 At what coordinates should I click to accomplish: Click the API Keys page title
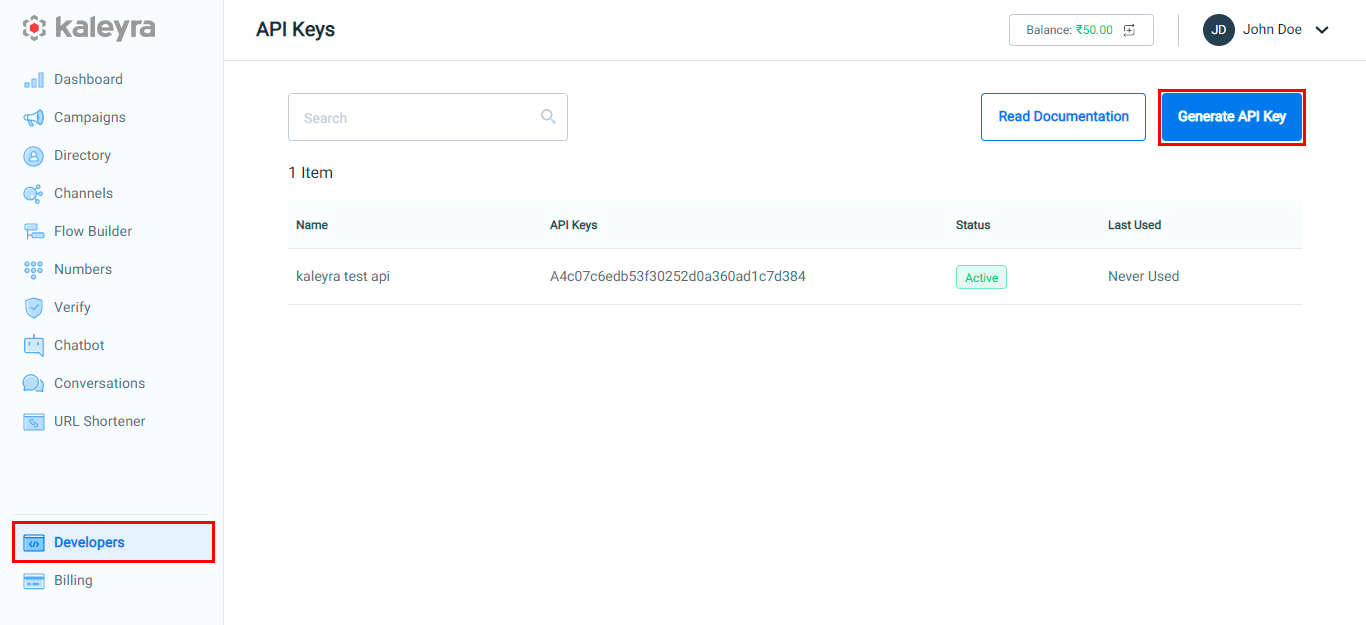295,30
